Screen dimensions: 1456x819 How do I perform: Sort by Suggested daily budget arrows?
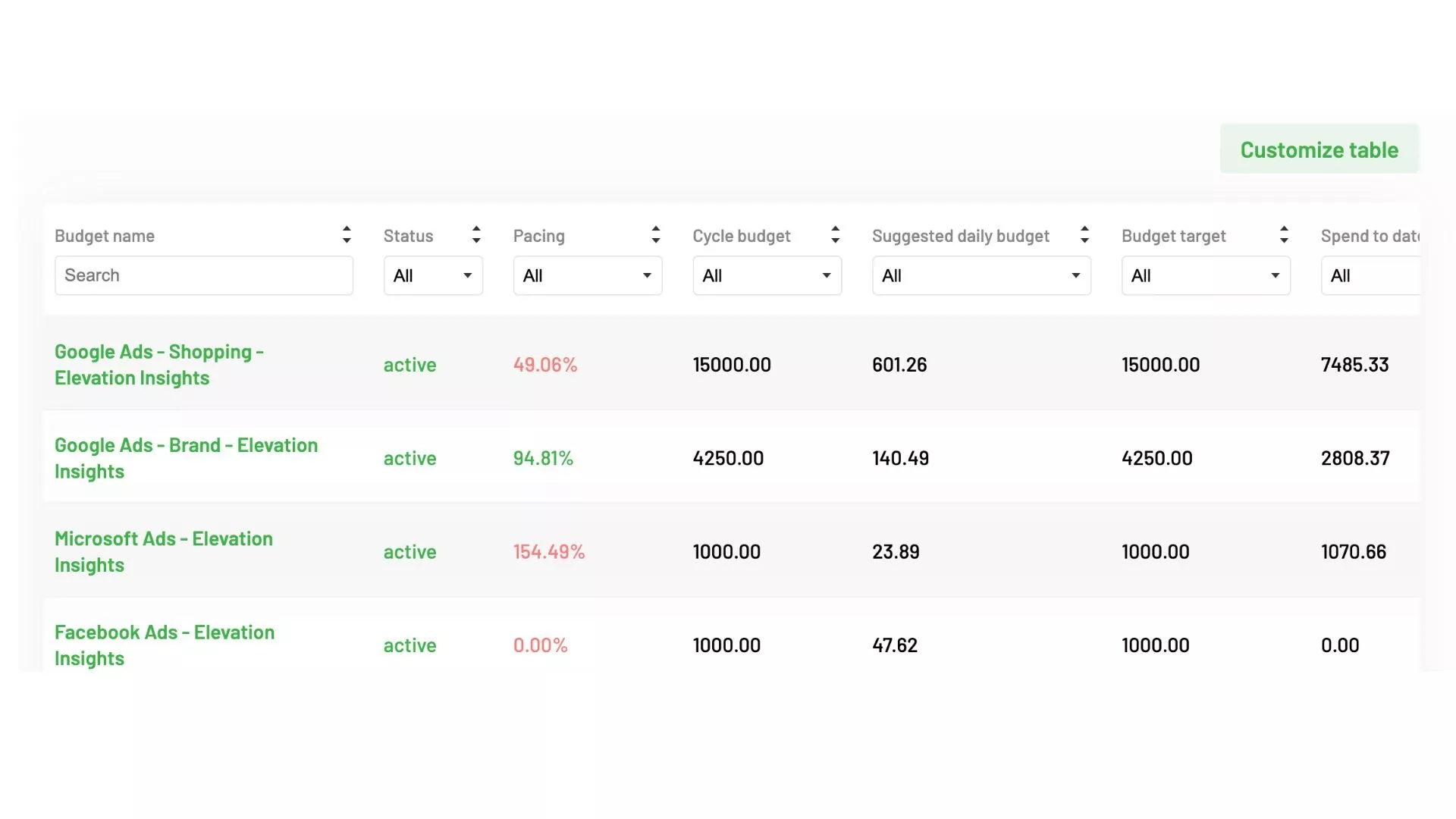1084,234
